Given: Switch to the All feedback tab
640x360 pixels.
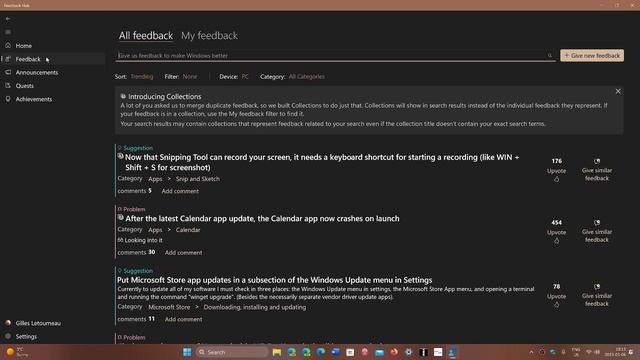Looking at the screenshot, I should 146,36.
